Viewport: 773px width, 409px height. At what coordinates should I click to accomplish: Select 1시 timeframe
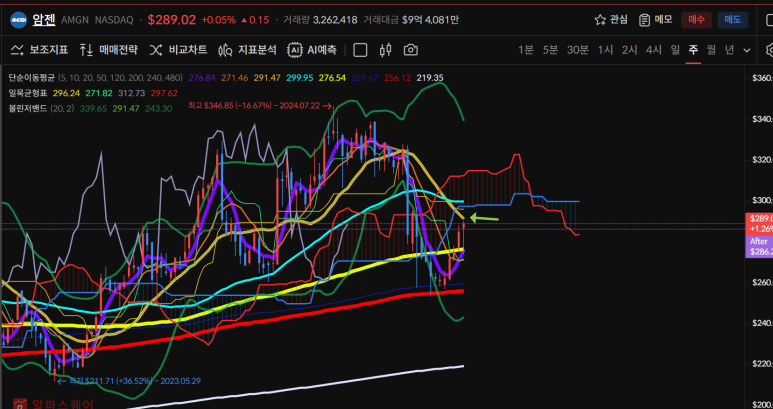605,50
